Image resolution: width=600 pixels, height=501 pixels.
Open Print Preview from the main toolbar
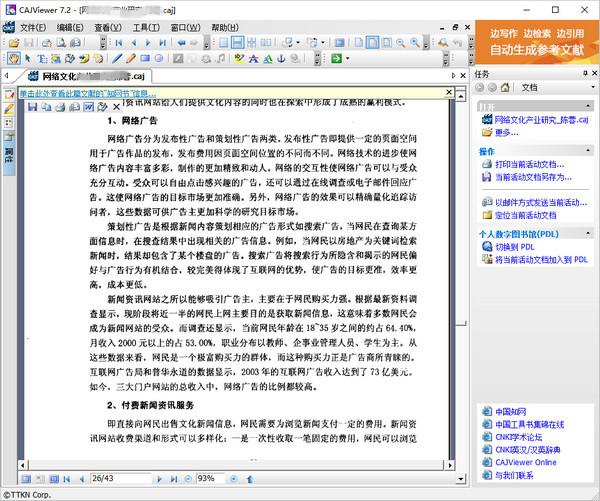(61, 42)
